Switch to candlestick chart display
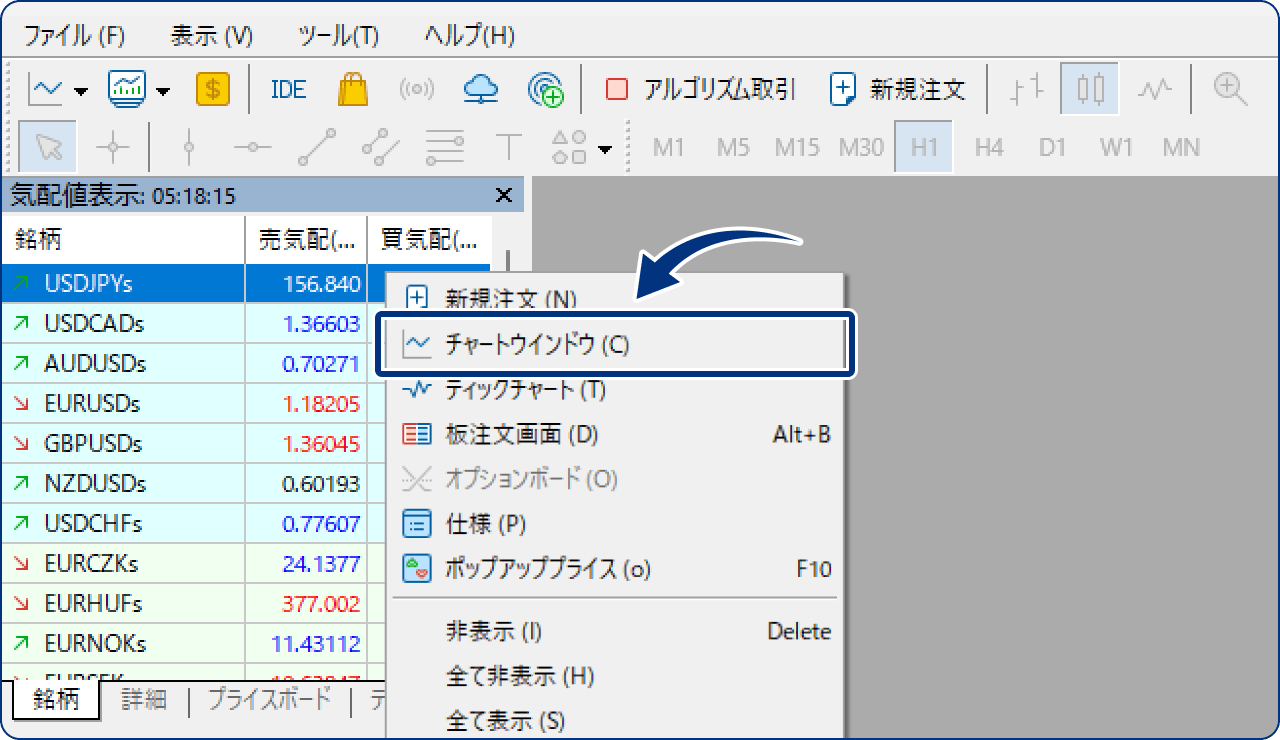The height and width of the screenshot is (740, 1280). point(1090,90)
